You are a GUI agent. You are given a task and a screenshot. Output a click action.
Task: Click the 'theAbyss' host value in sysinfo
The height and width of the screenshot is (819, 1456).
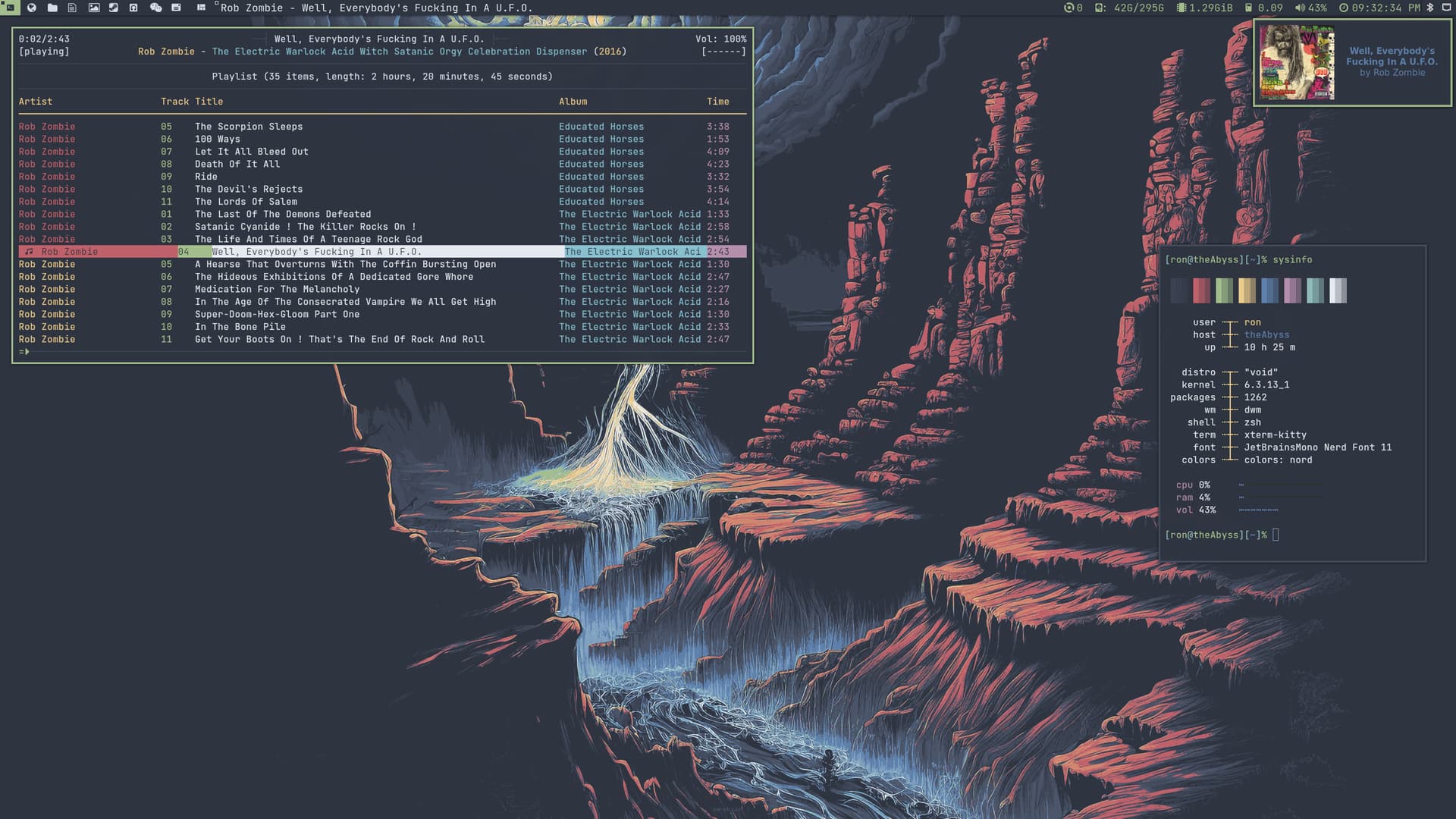[1266, 335]
